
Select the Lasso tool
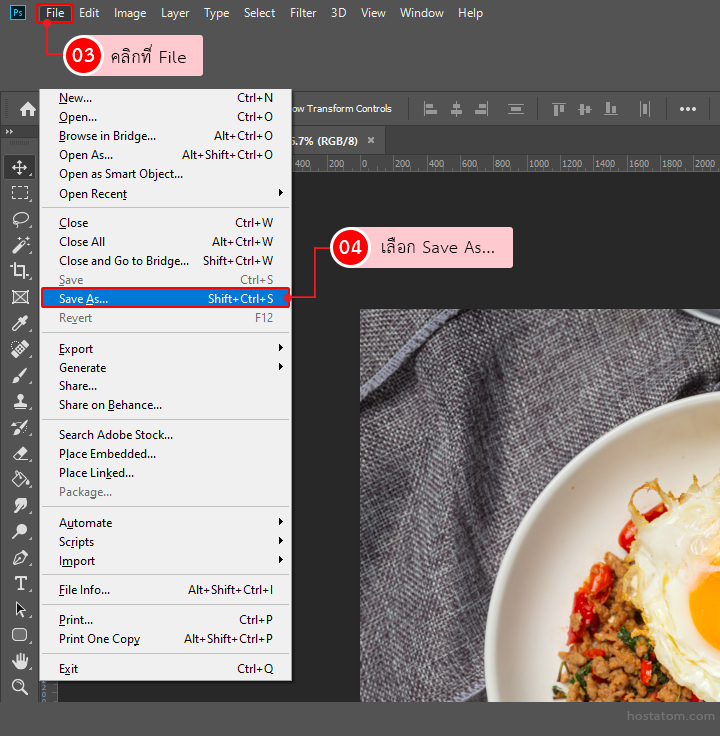coord(20,219)
